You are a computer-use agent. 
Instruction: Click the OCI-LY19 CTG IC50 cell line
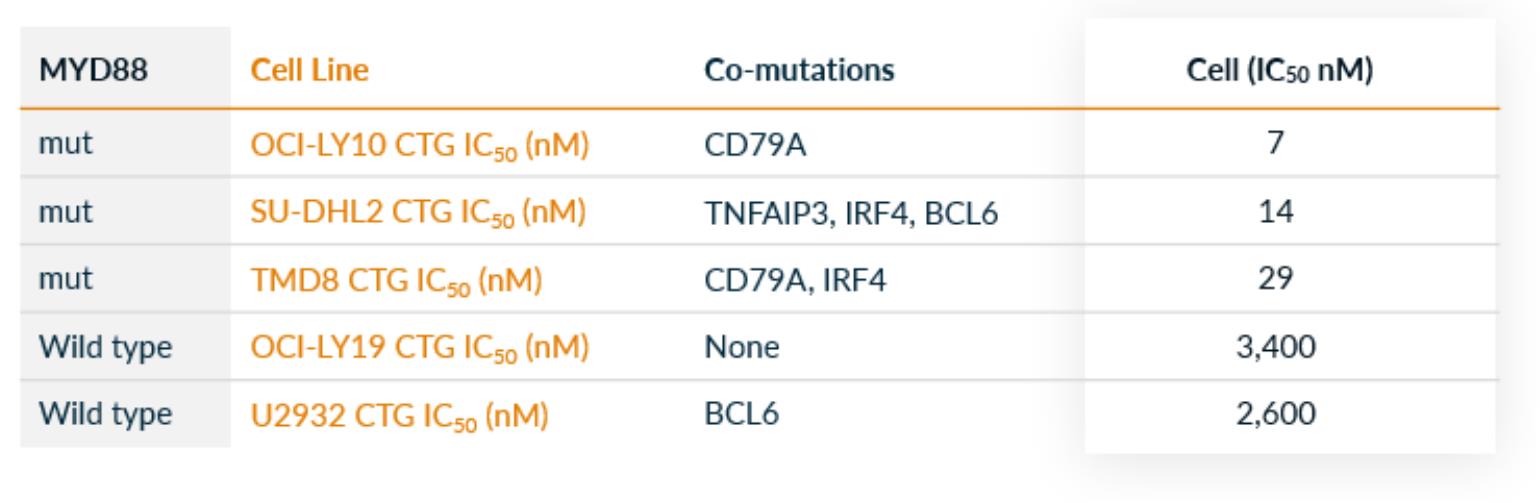click(x=418, y=347)
